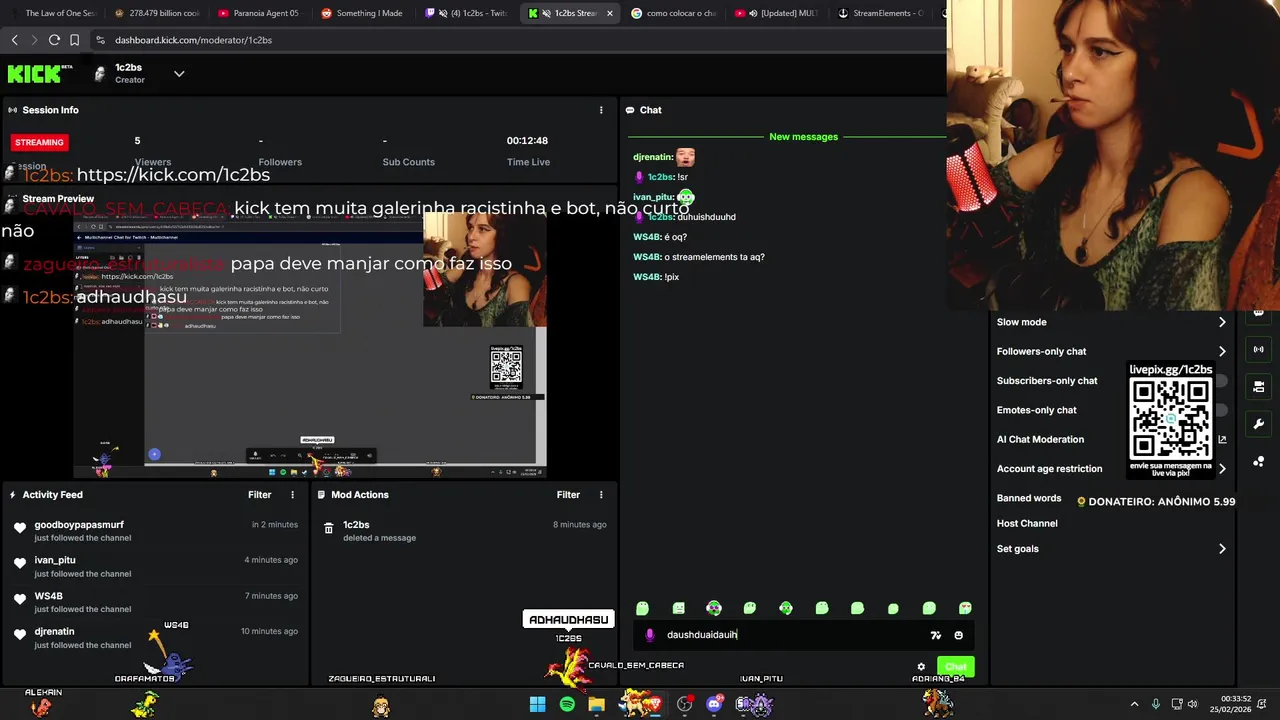Open Activity Feed Filter dropdown
1280x720 pixels.
(x=259, y=495)
